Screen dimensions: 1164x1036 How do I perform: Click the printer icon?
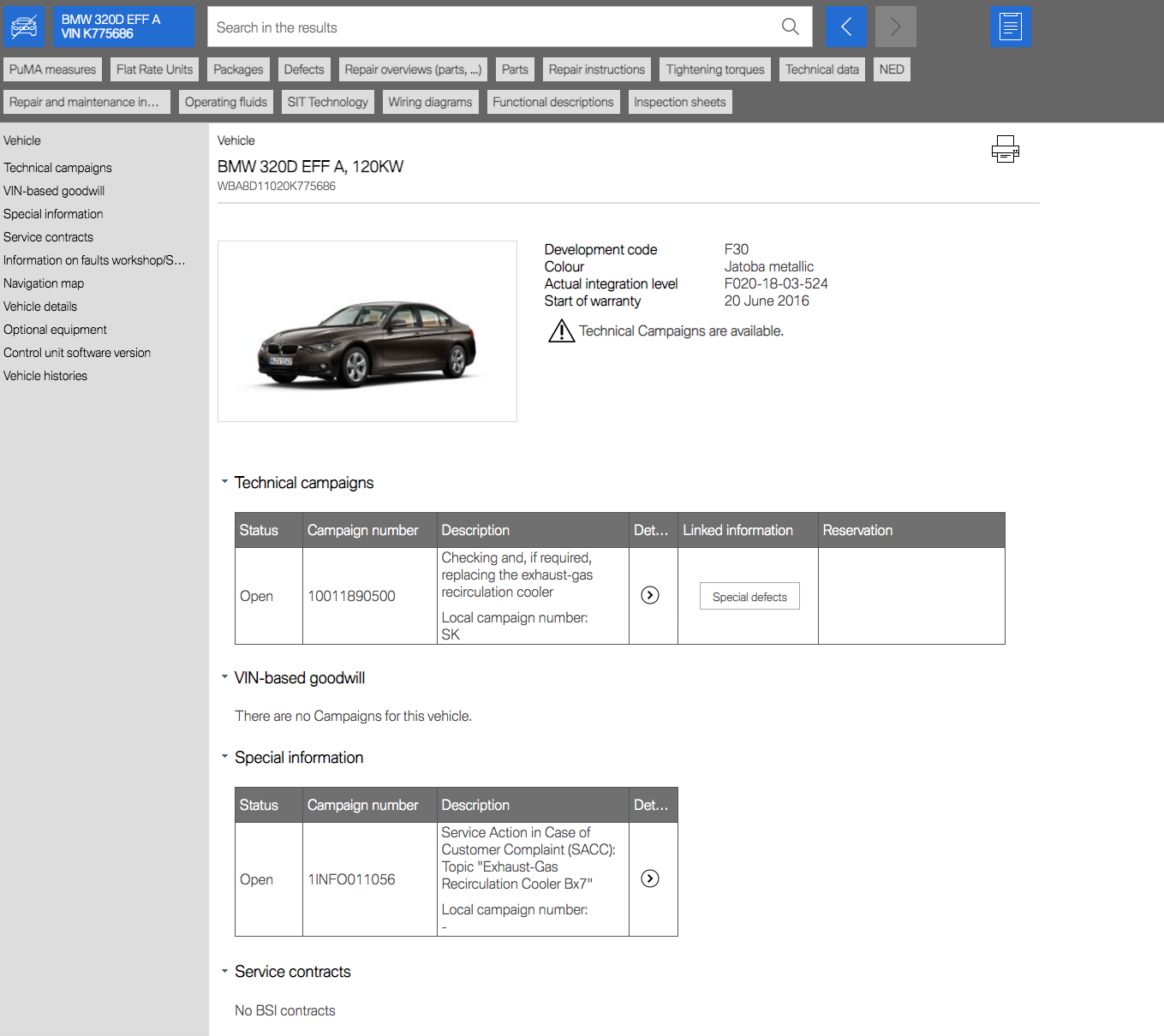point(1005,149)
